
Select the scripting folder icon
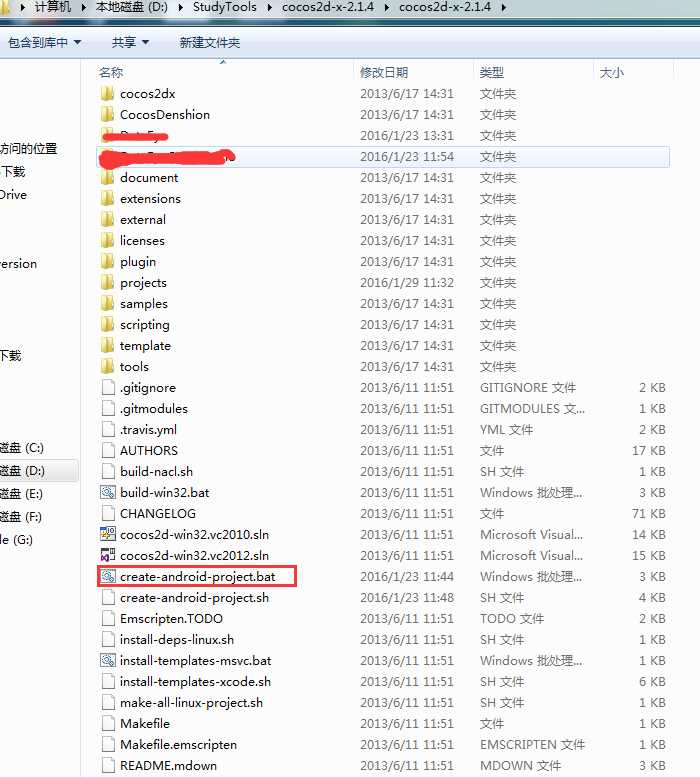107,324
